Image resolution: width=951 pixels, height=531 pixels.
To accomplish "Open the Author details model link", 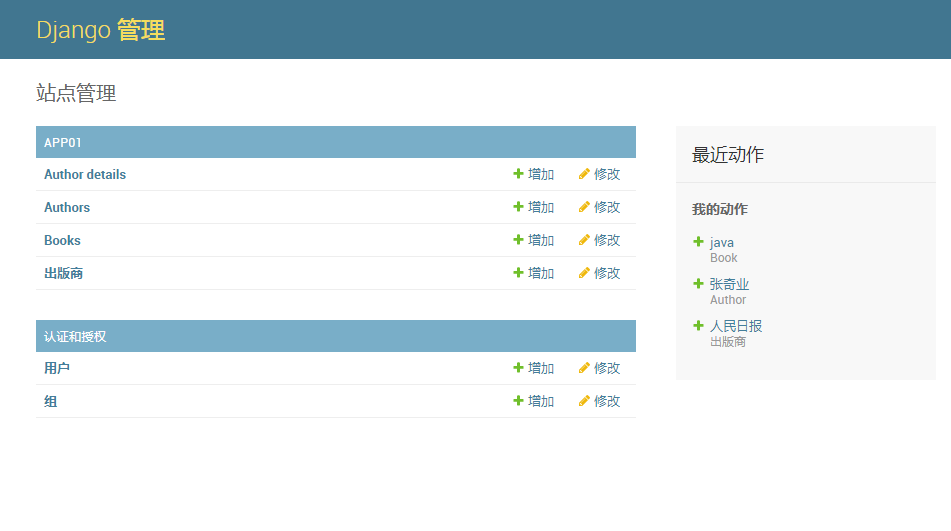I will pos(85,175).
